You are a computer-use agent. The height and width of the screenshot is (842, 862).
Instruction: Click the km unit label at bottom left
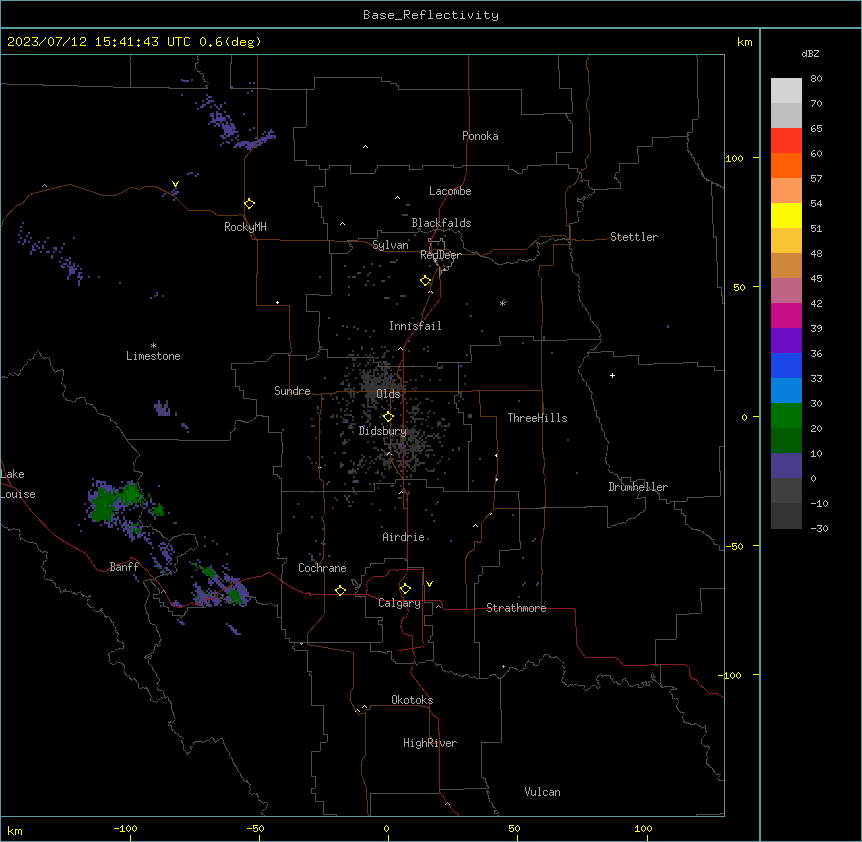click(x=15, y=830)
